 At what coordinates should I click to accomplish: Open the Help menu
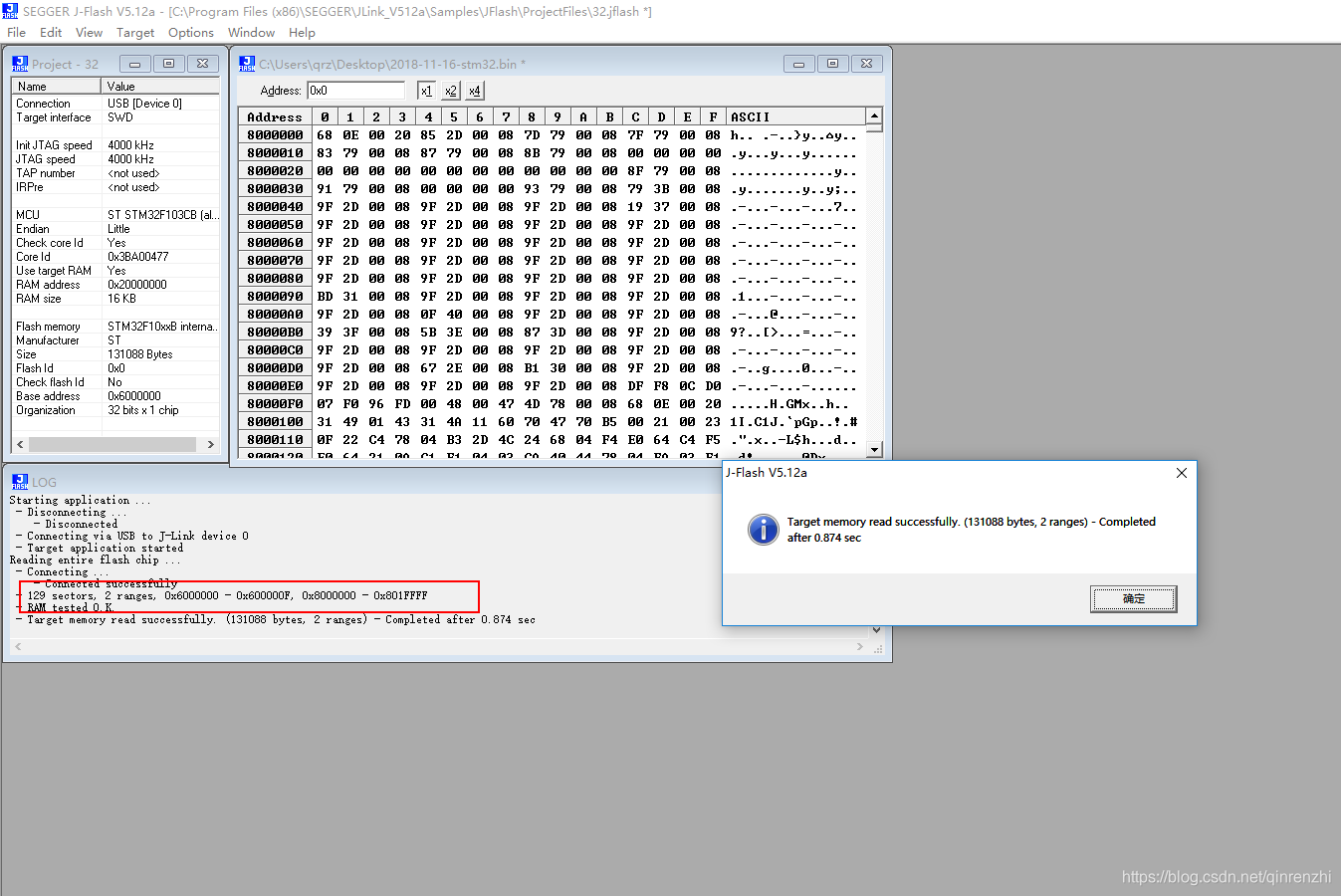tap(302, 32)
